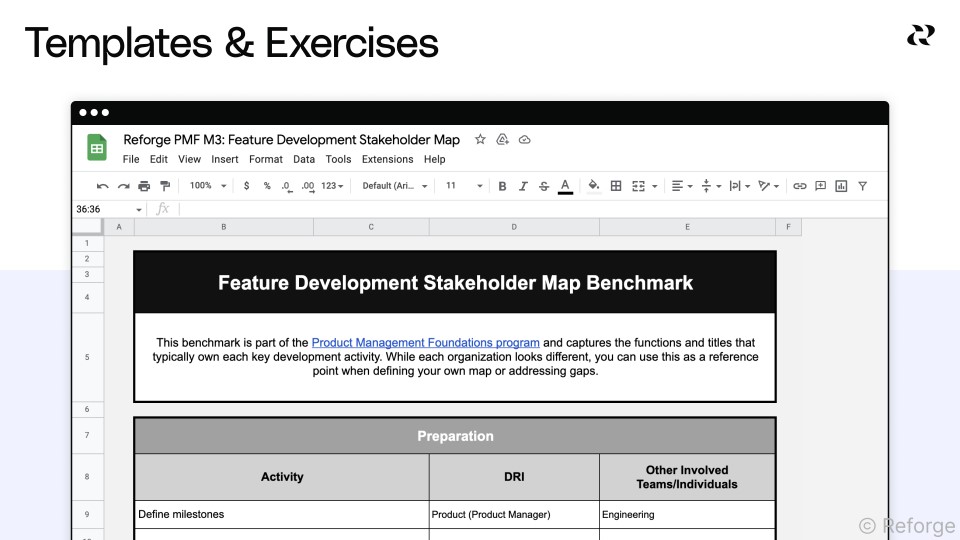The image size is (960, 540).
Task: Format as percent
Action: click(267, 186)
